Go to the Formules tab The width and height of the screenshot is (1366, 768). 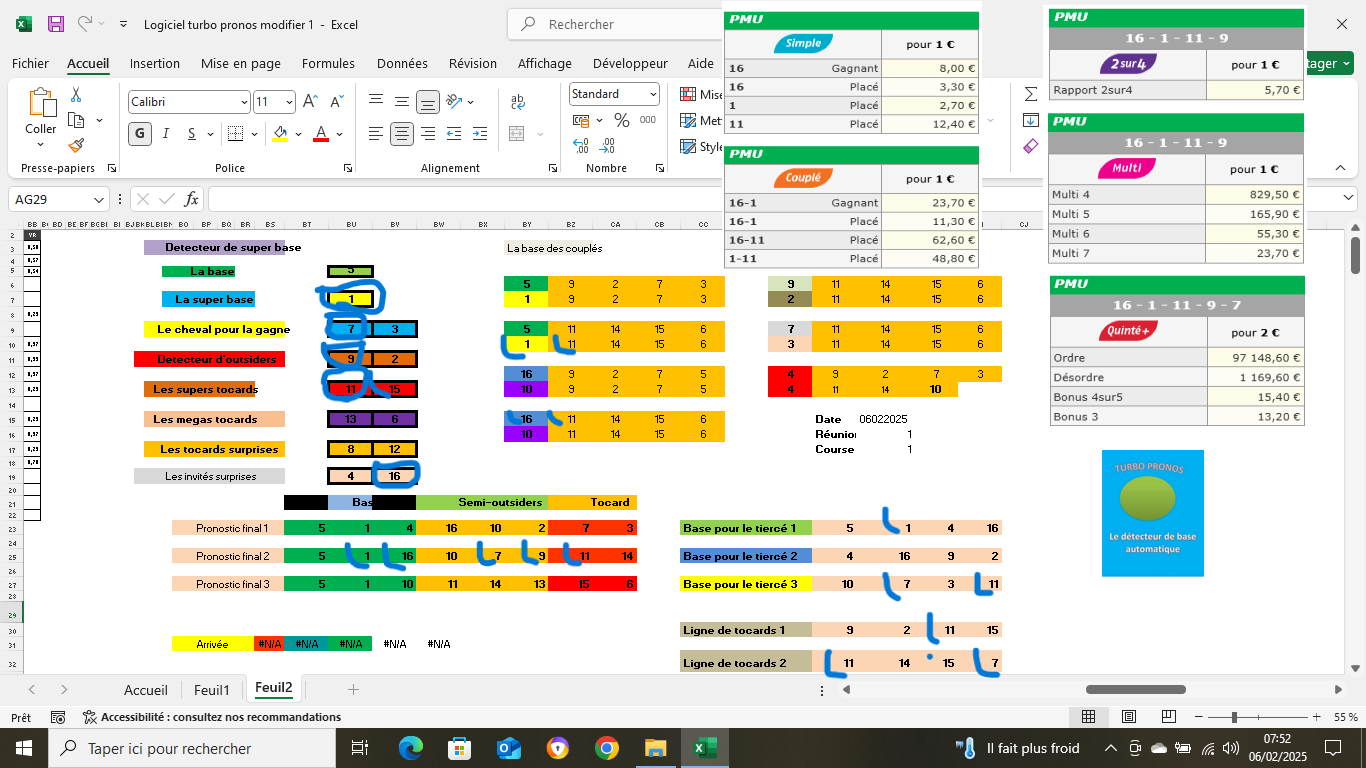coord(328,63)
